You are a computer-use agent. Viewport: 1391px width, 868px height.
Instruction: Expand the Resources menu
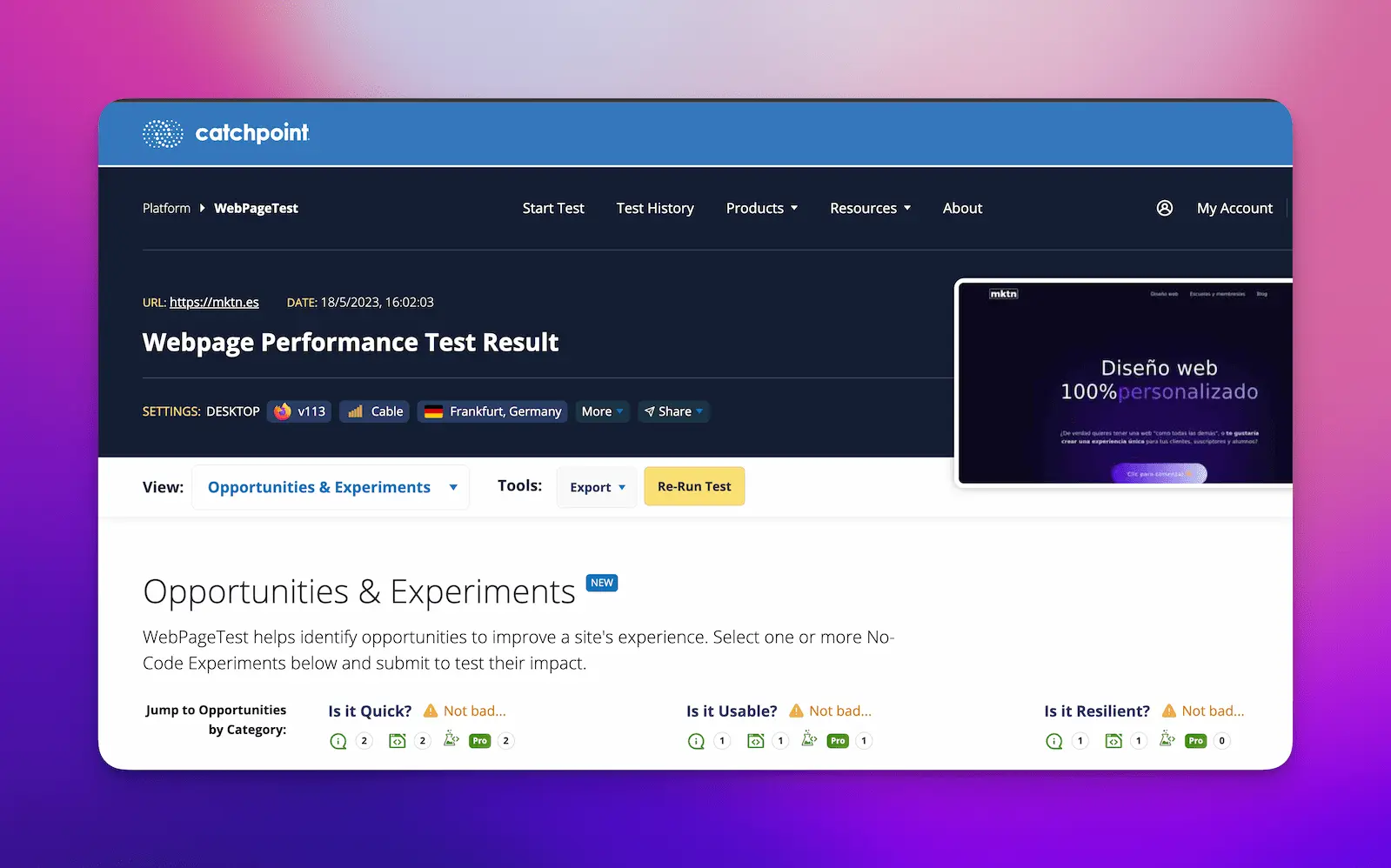point(870,208)
